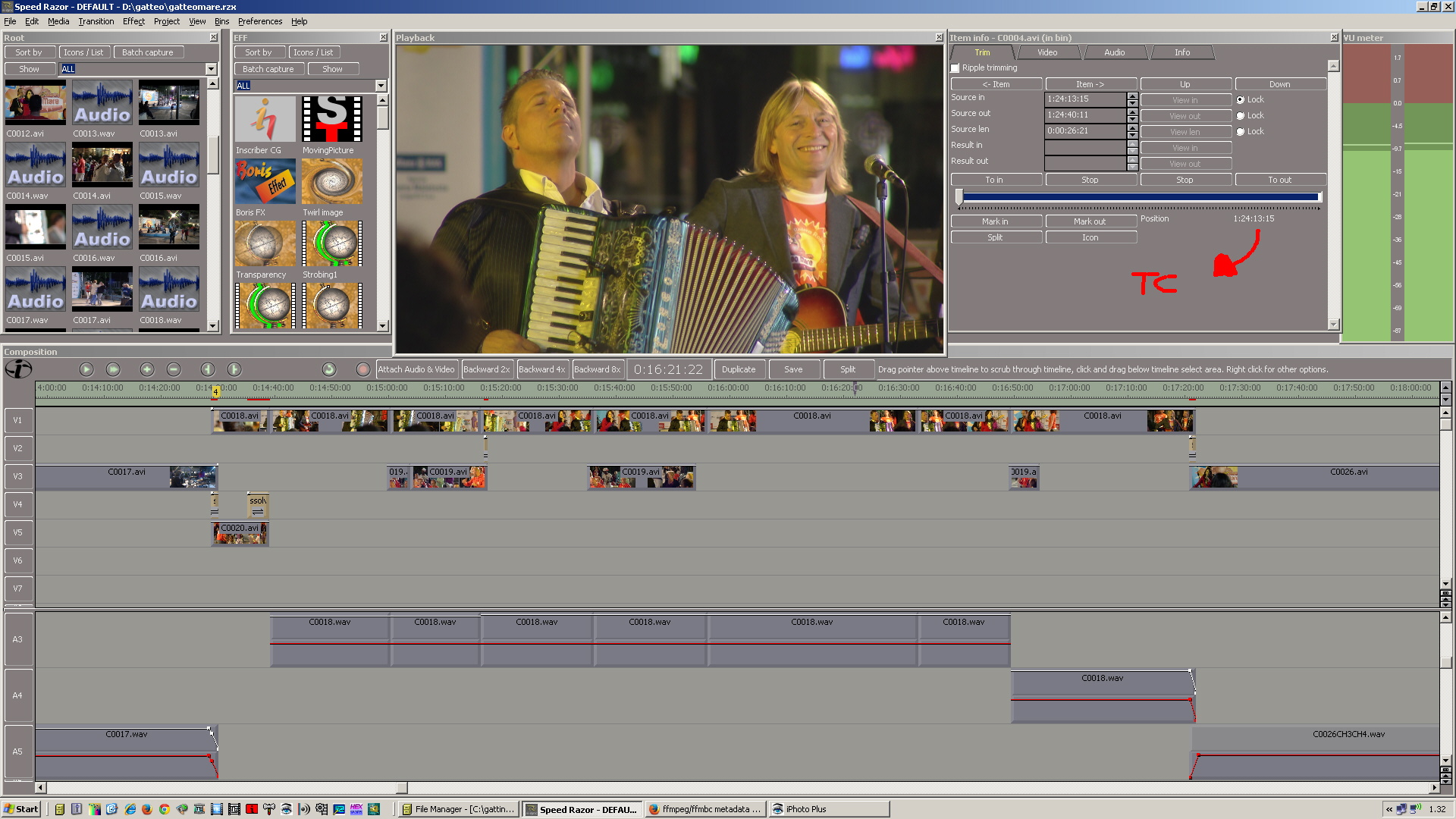Switch to the Audio tab in Item info

[x=1114, y=52]
